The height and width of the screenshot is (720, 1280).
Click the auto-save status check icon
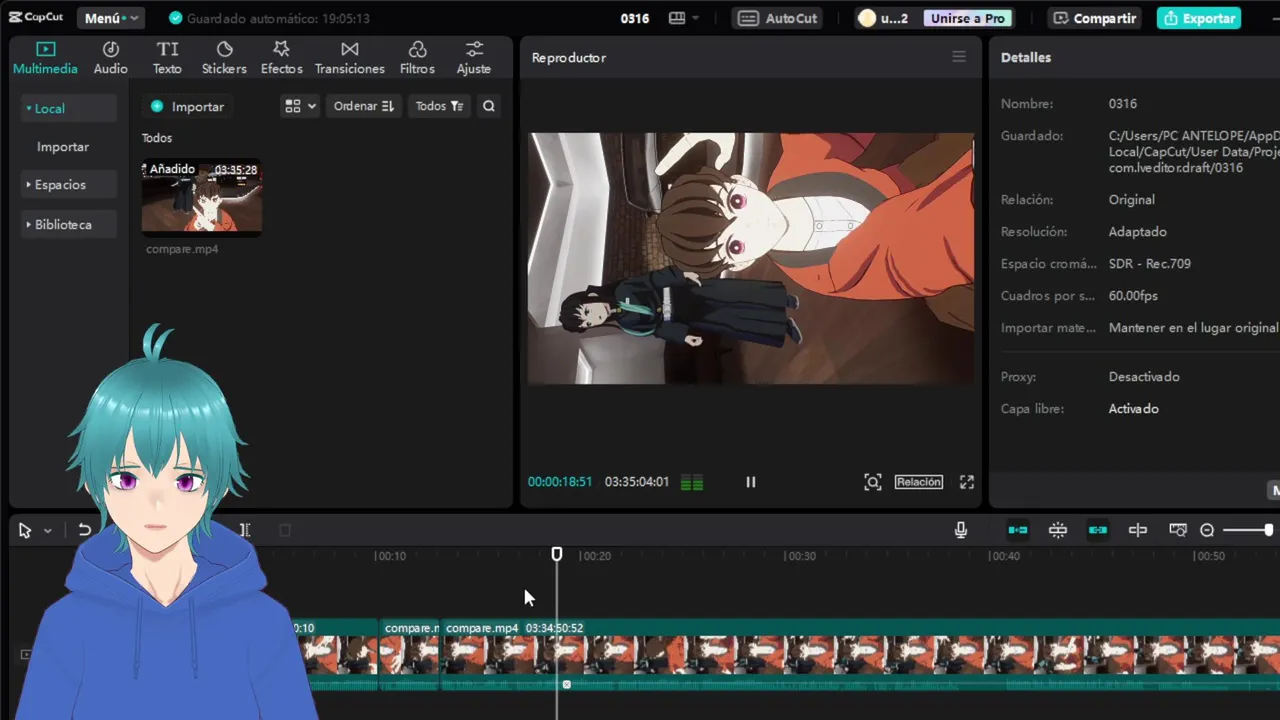[176, 18]
